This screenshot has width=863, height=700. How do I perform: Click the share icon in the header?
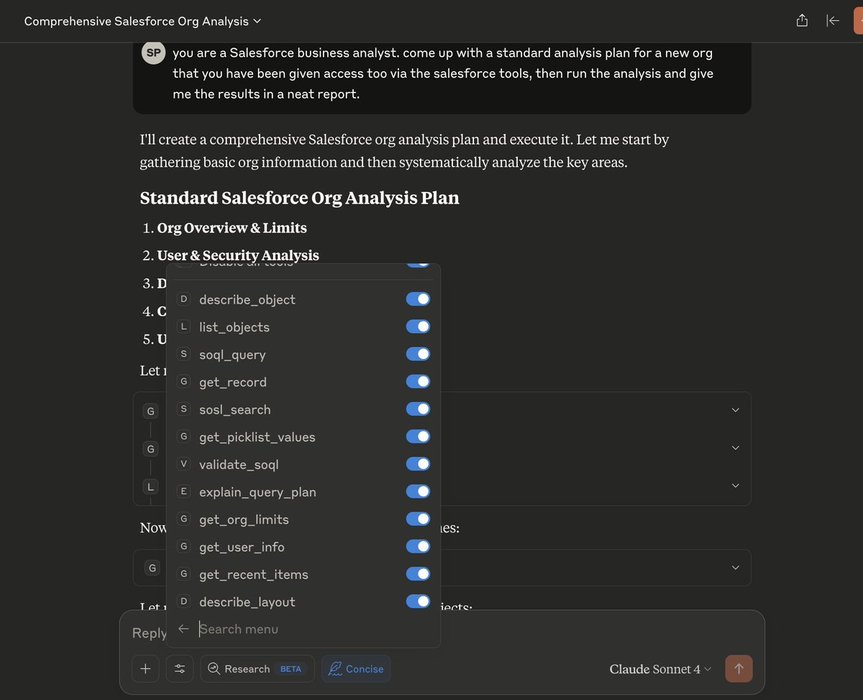pos(802,20)
